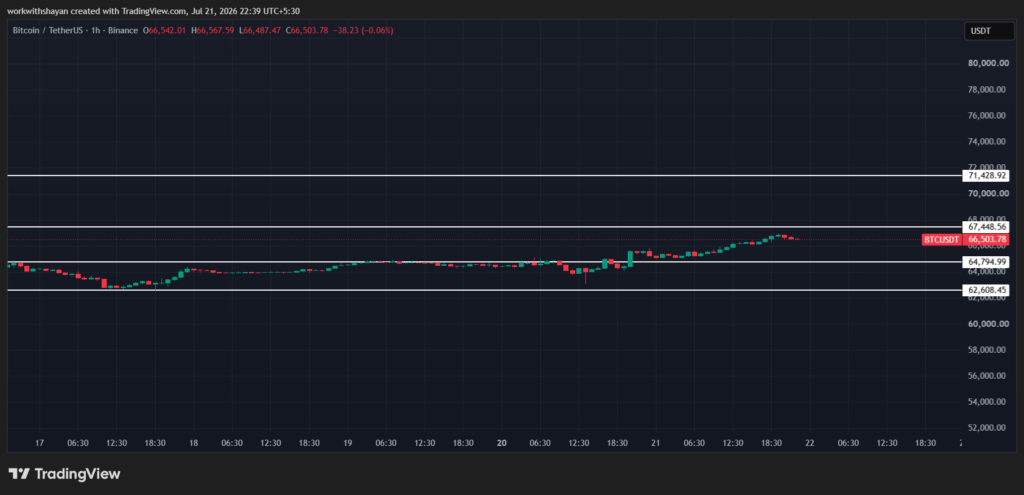The width and height of the screenshot is (1024, 495).
Task: Click the date 21 on time axis
Action: click(656, 443)
